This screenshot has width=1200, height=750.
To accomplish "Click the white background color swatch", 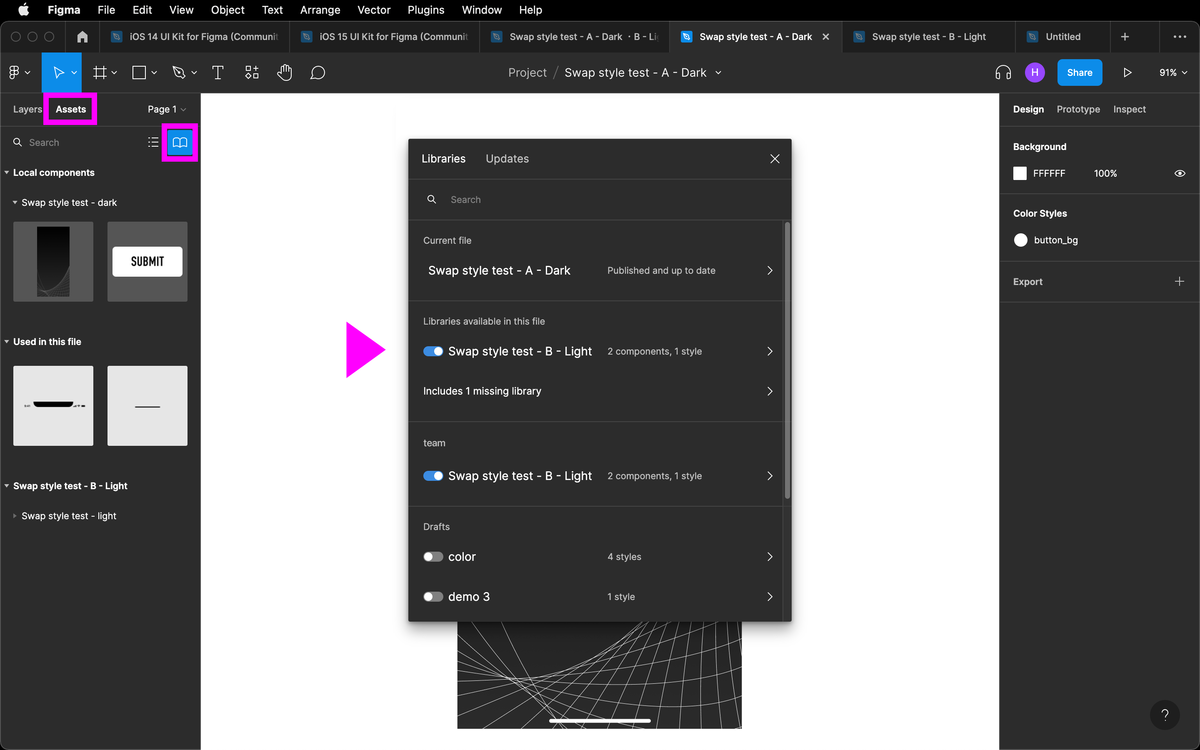I will [1020, 174].
